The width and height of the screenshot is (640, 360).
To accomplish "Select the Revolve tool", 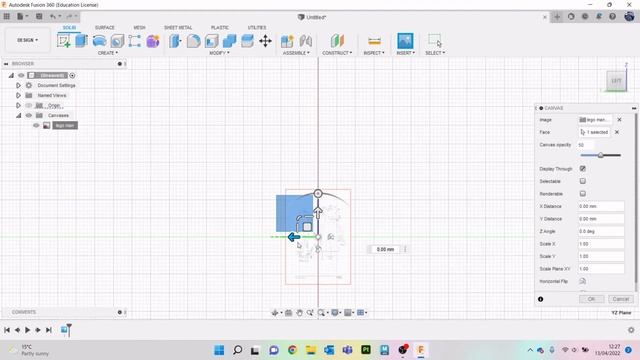I will click(100, 41).
